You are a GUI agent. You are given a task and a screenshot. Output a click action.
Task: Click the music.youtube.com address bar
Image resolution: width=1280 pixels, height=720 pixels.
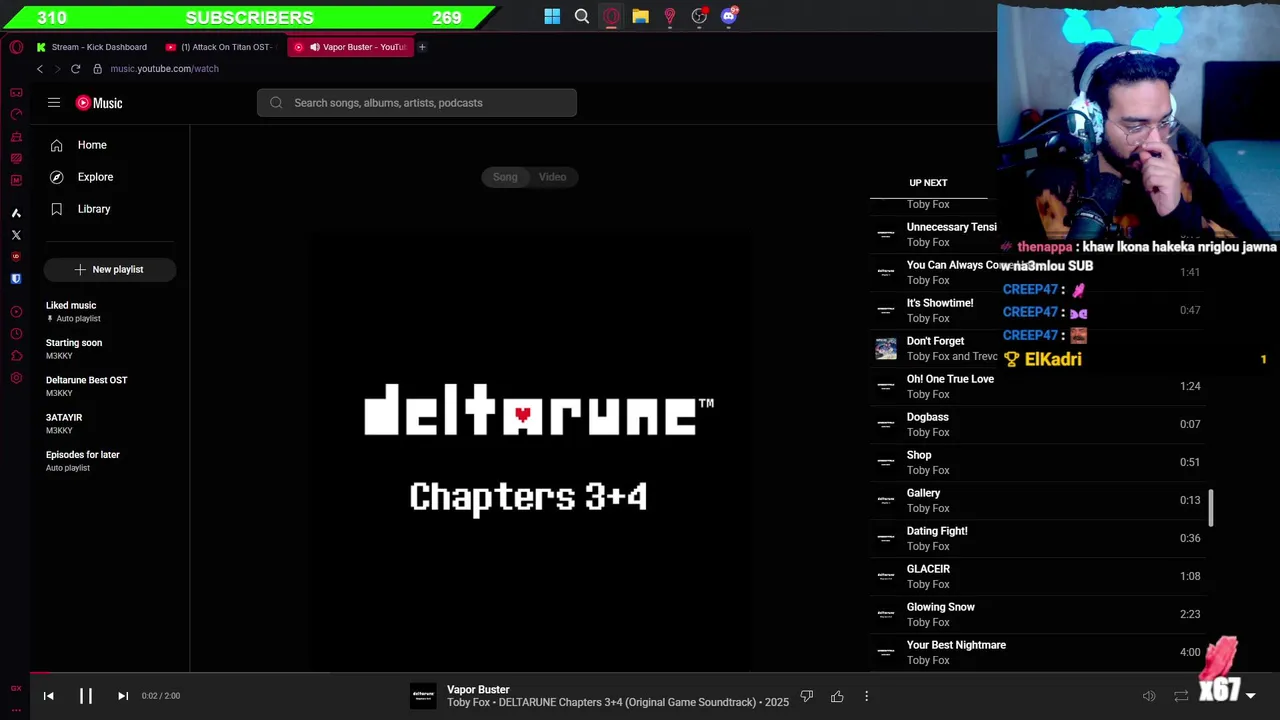164,69
